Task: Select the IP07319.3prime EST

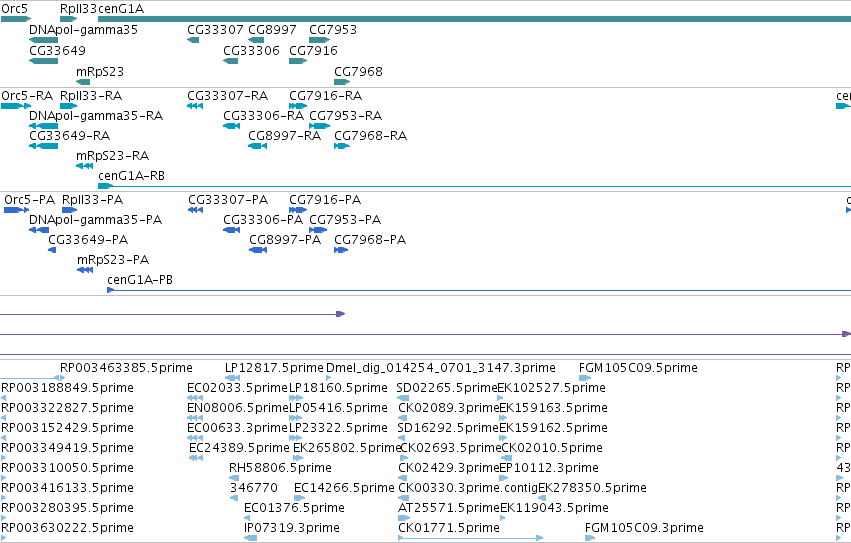Action: (x=250, y=538)
